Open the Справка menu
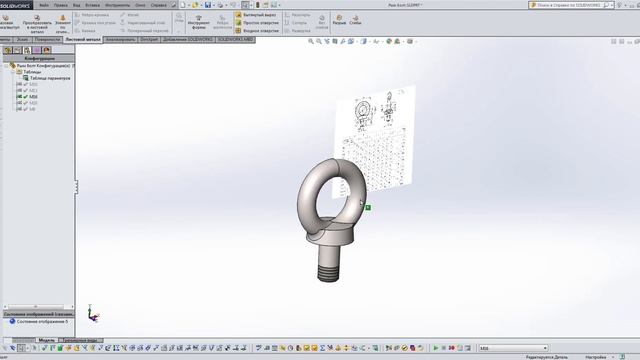Screen dimensions: 640x360 click(x=158, y=5)
